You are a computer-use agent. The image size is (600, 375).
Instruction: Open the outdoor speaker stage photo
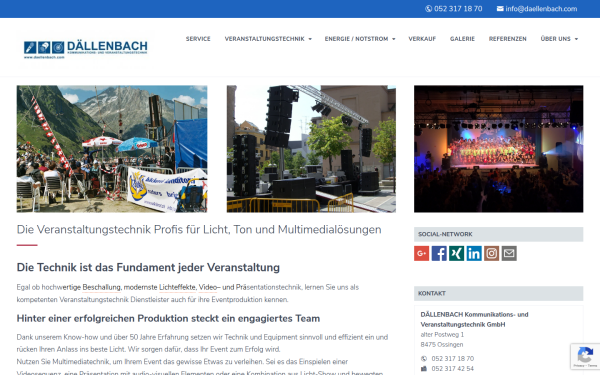point(311,149)
